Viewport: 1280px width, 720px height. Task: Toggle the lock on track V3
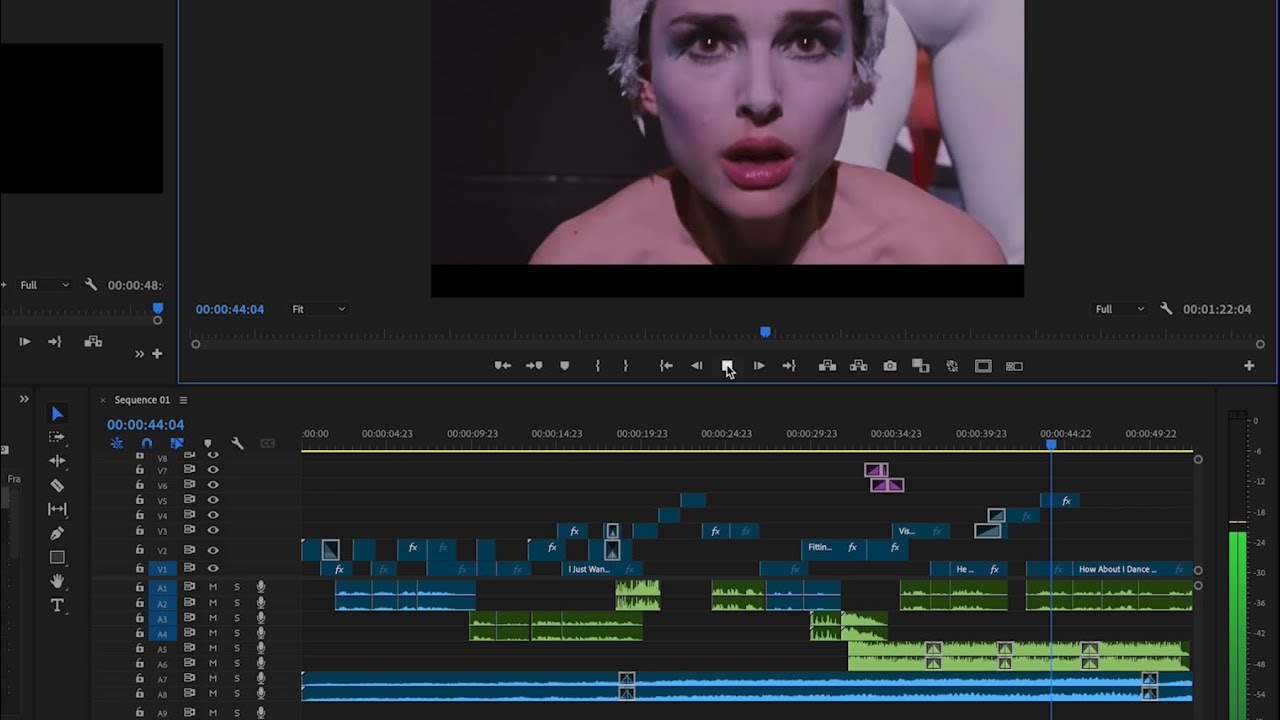140,531
